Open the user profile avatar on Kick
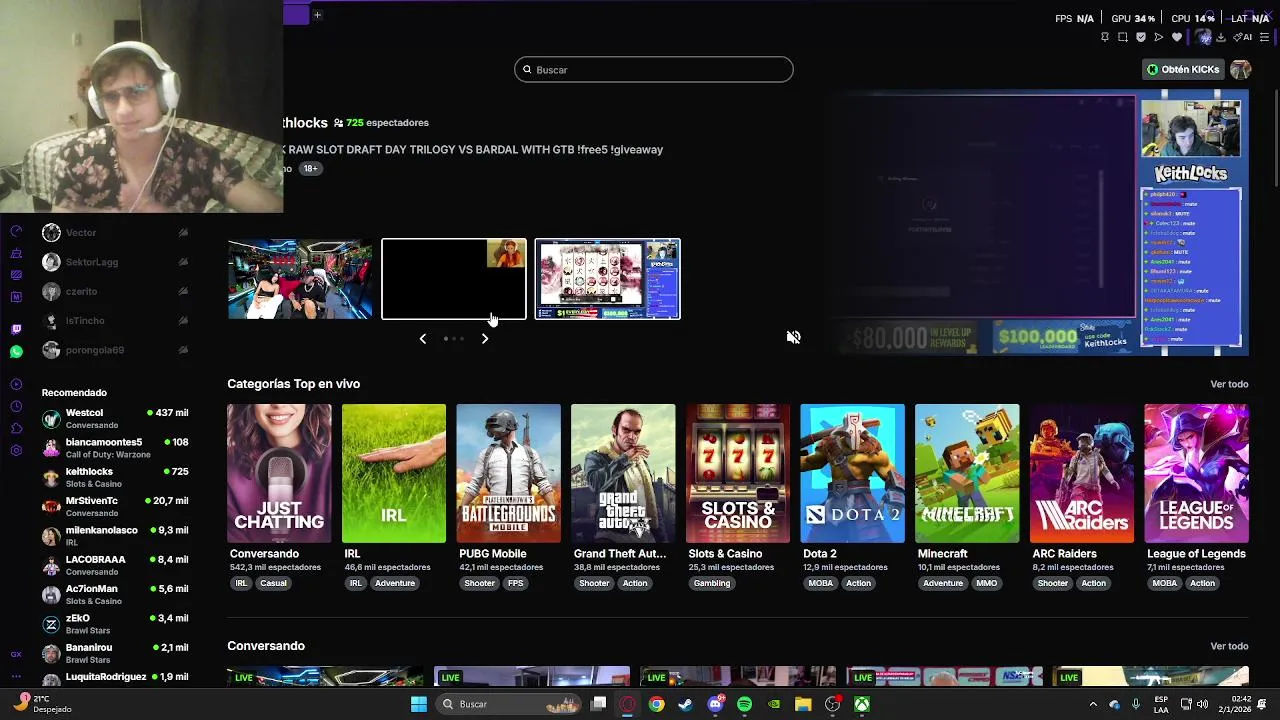This screenshot has width=1280, height=720. tap(1240, 69)
